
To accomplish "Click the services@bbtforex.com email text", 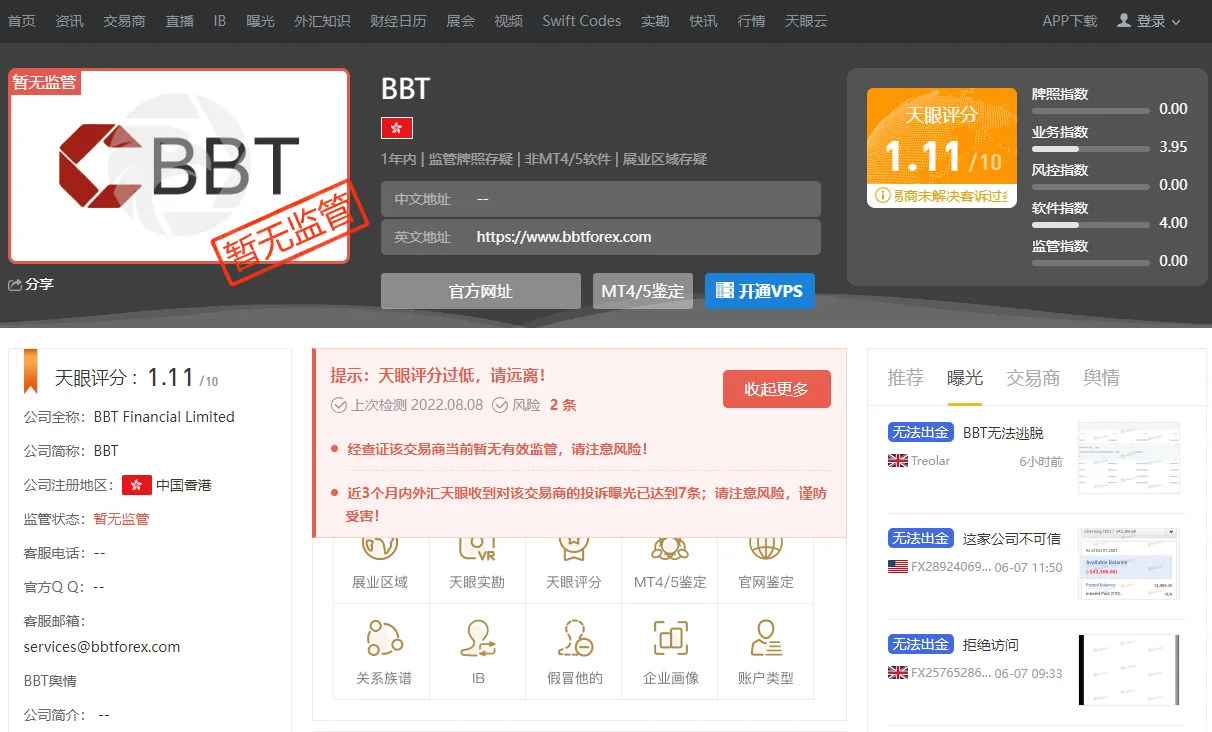I will point(102,647).
